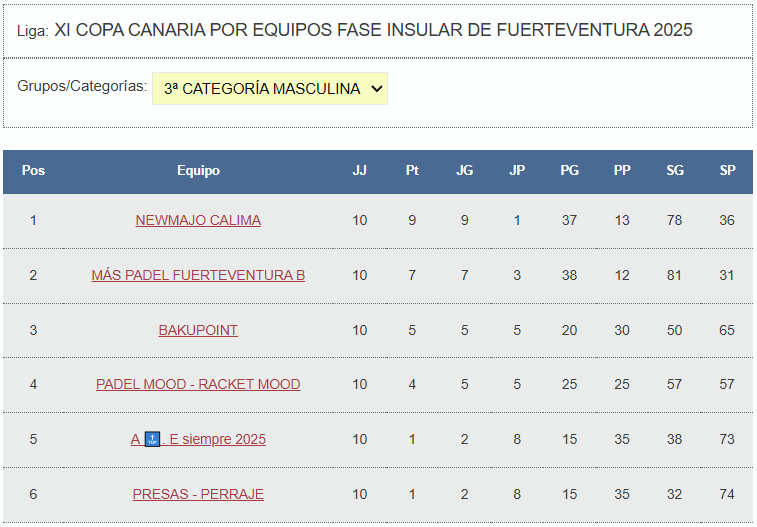Open the PRESAS - PERRAJE team link
The width and height of the screenshot is (757, 527).
(x=198, y=494)
